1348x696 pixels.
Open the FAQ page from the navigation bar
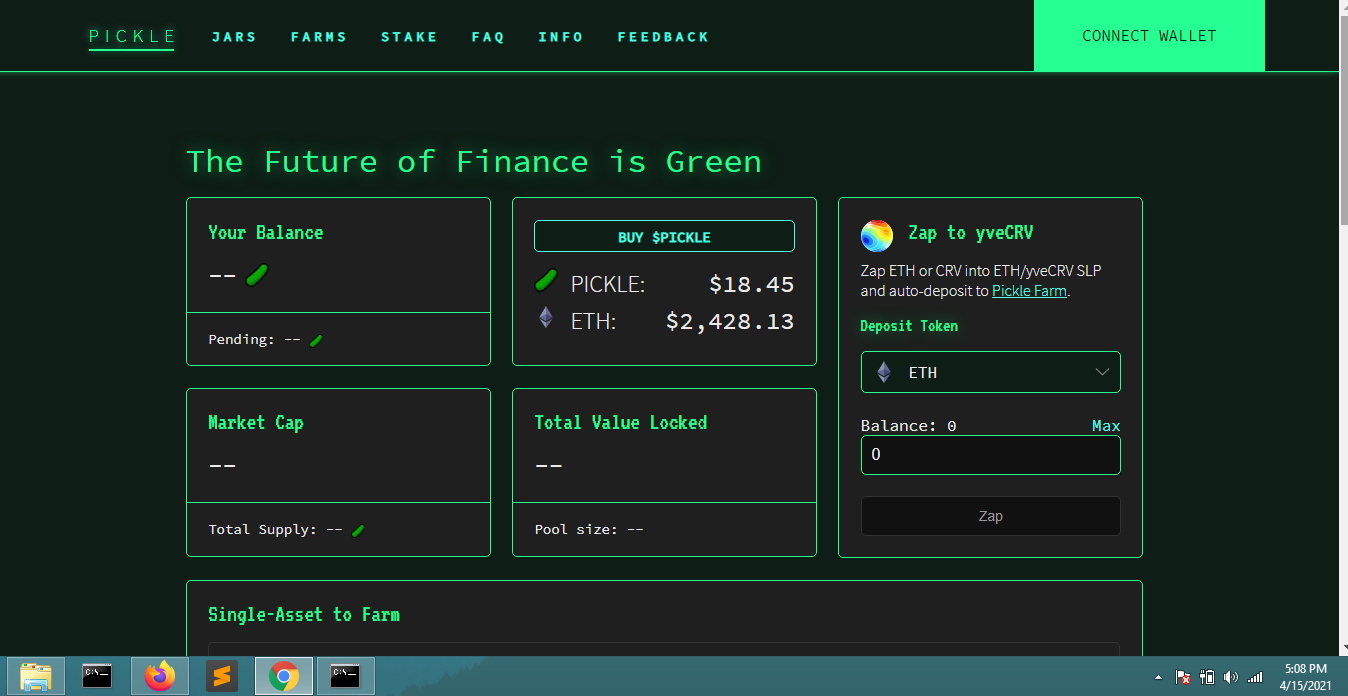pyautogui.click(x=488, y=36)
